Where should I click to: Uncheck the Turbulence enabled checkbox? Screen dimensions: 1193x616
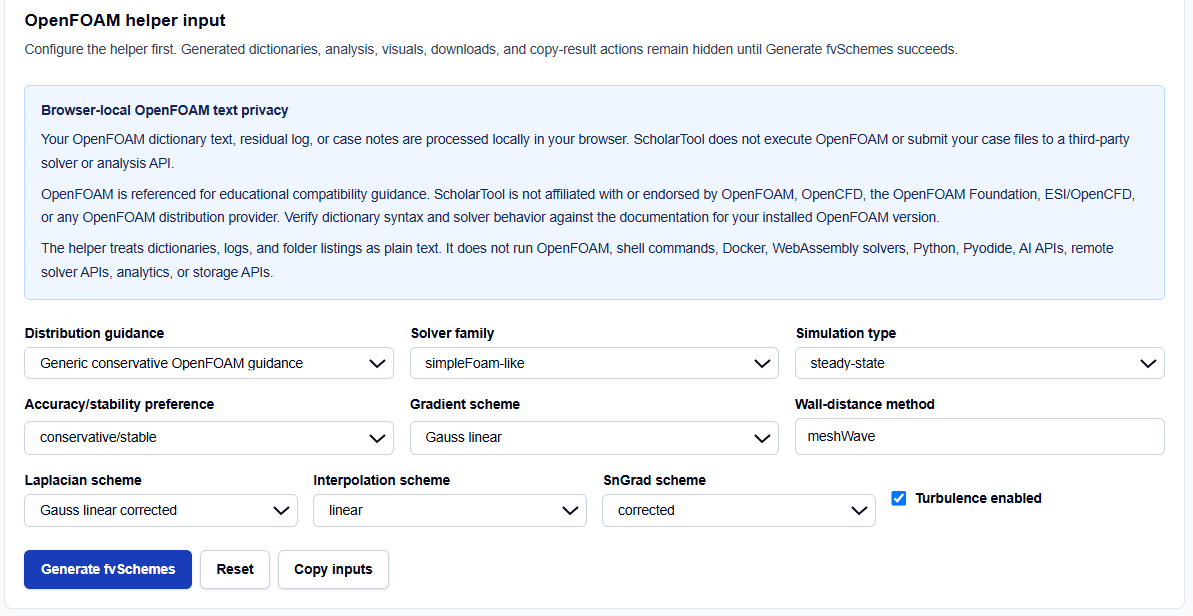899,498
